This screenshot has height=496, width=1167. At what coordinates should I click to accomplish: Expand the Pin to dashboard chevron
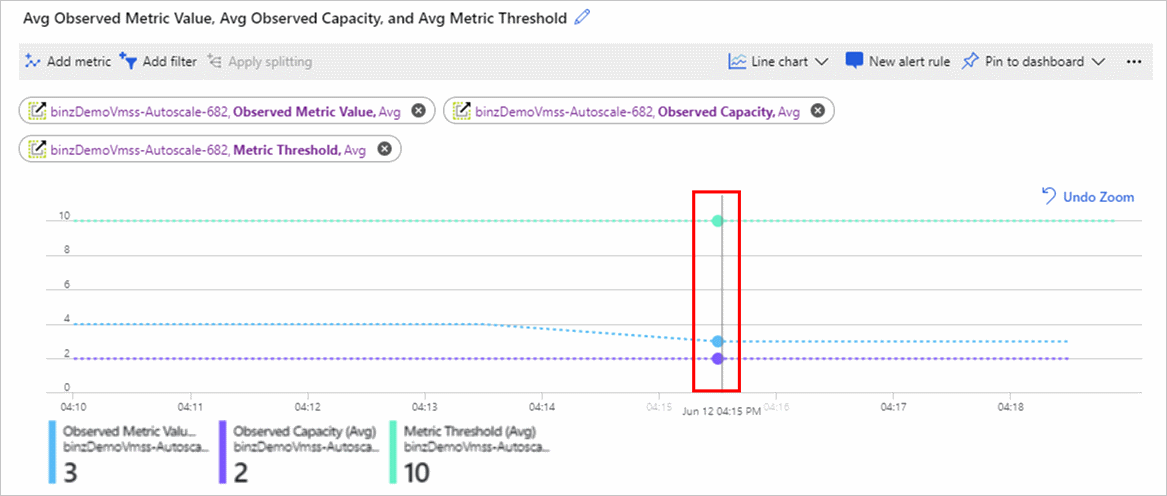[1098, 62]
